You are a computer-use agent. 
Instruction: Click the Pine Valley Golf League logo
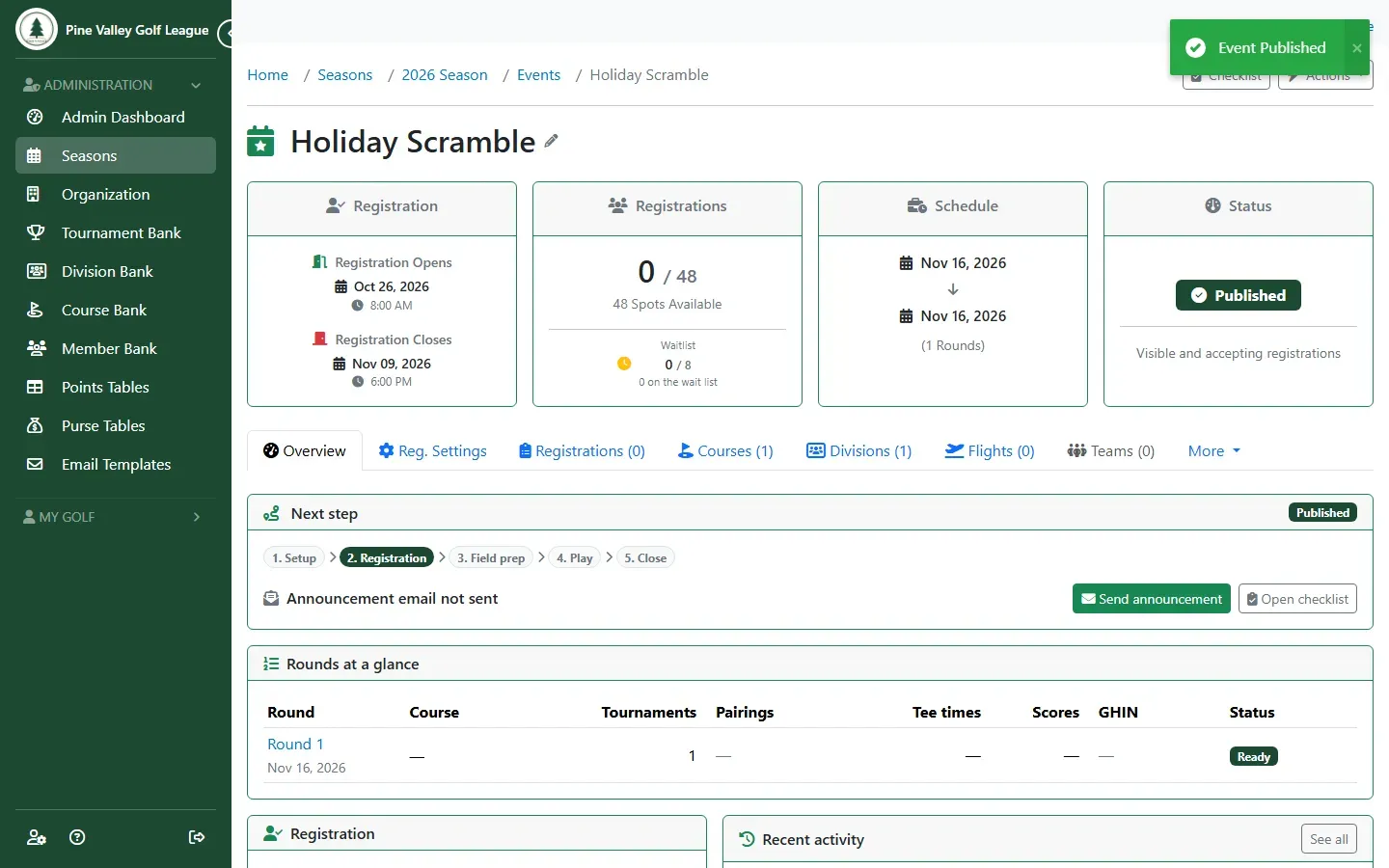tap(37, 29)
